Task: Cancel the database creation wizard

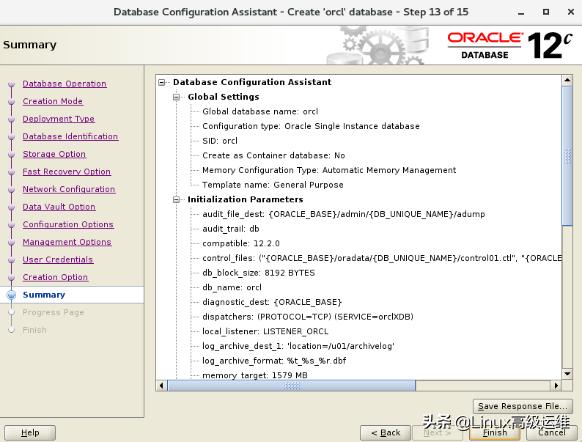Action: point(552,433)
